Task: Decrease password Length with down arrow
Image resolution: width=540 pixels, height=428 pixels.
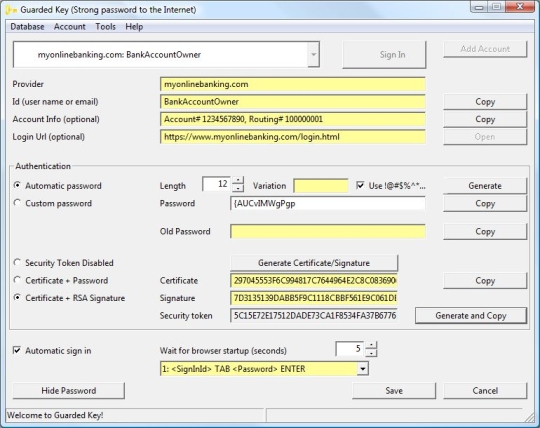Action: pos(238,188)
